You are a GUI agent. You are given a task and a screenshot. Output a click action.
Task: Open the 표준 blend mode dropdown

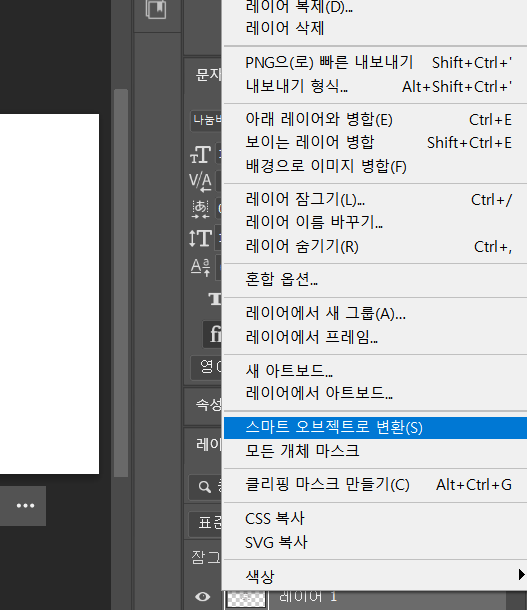(206, 523)
